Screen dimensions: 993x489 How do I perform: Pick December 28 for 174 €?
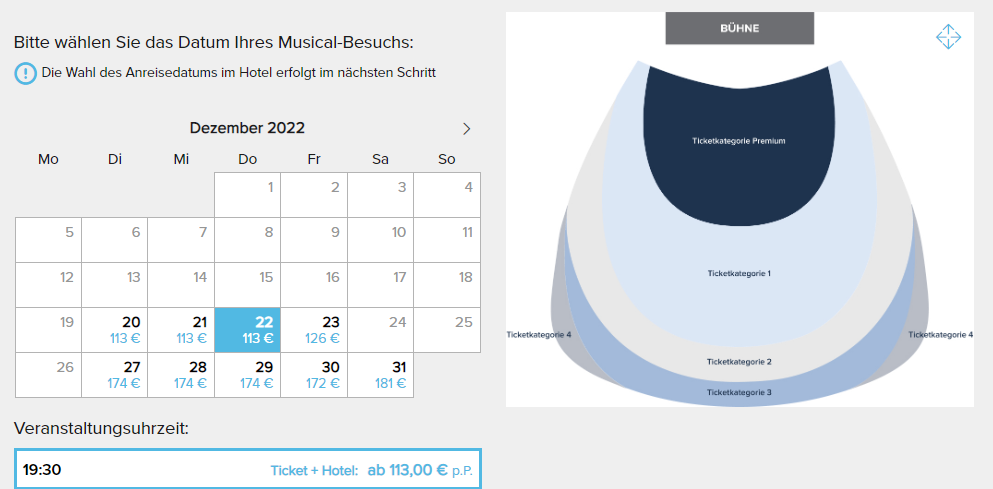tap(181, 375)
